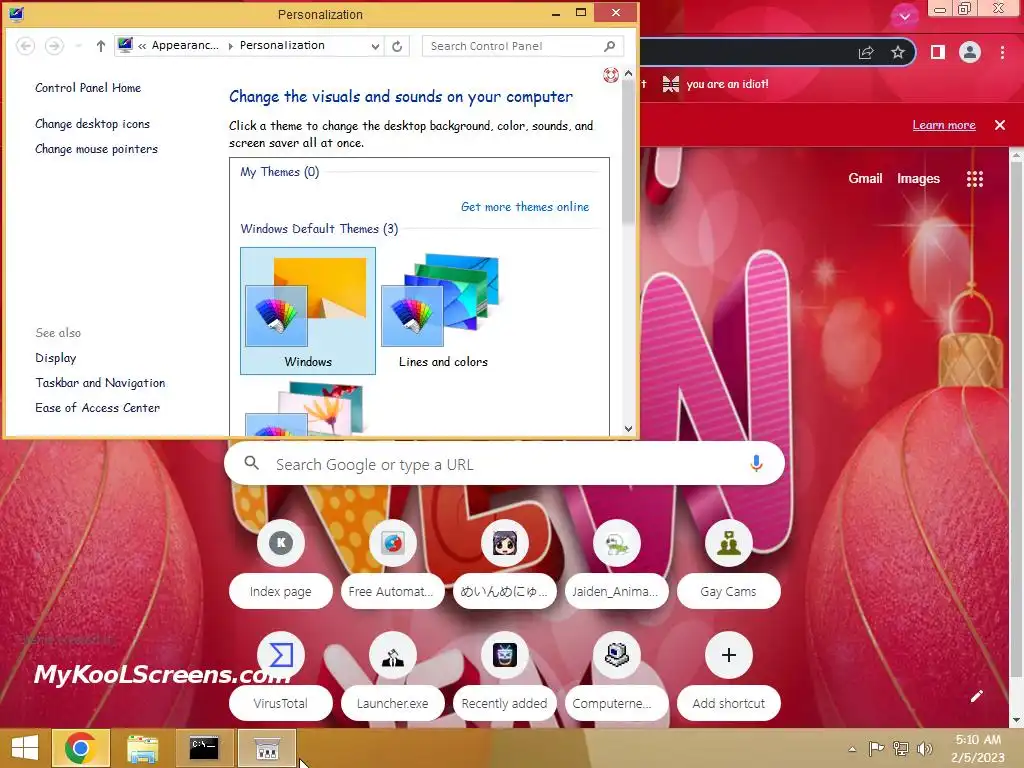
Task: Click Get more themes online
Action: 525,206
